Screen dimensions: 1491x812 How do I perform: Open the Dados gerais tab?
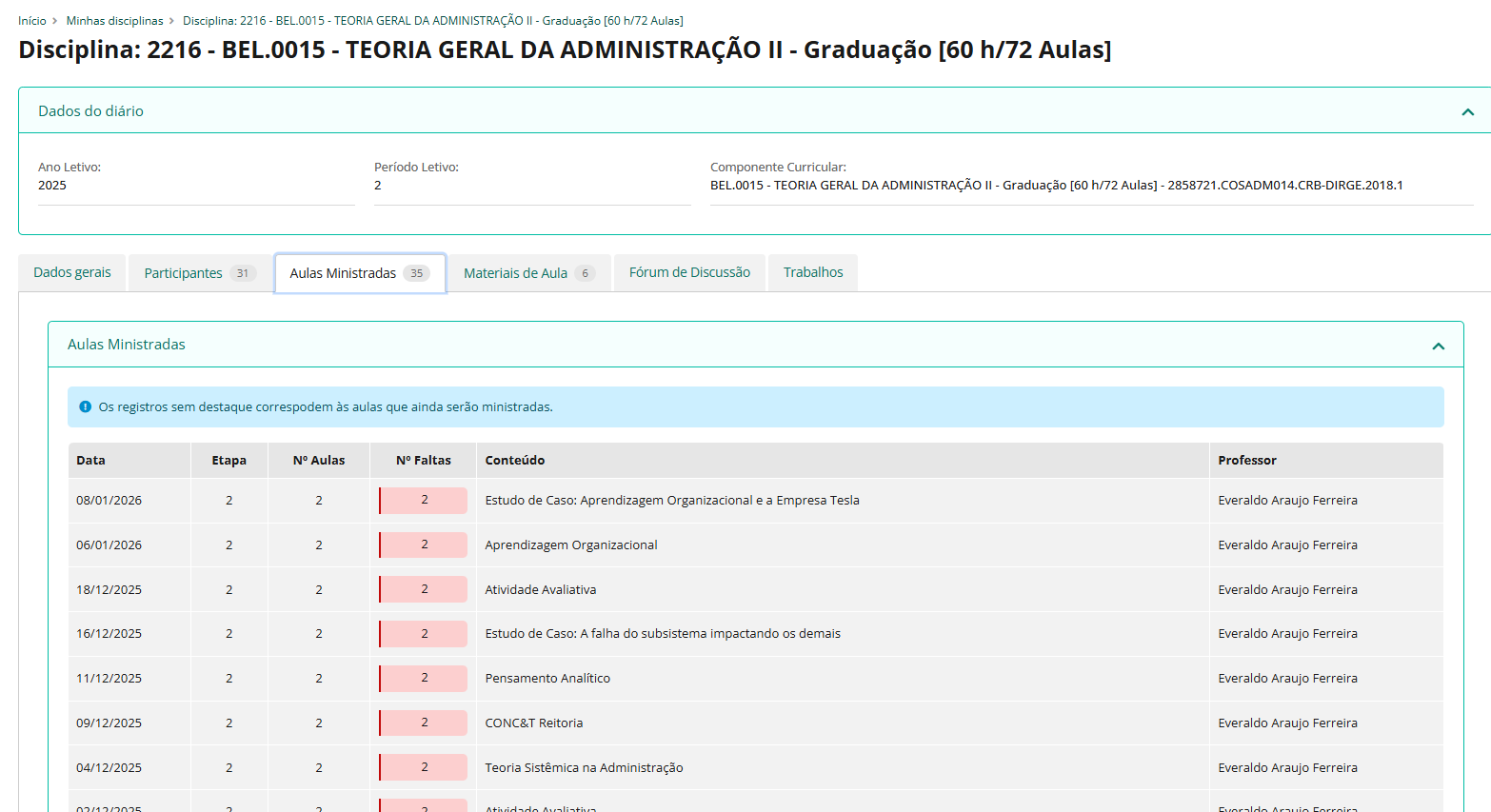point(72,273)
